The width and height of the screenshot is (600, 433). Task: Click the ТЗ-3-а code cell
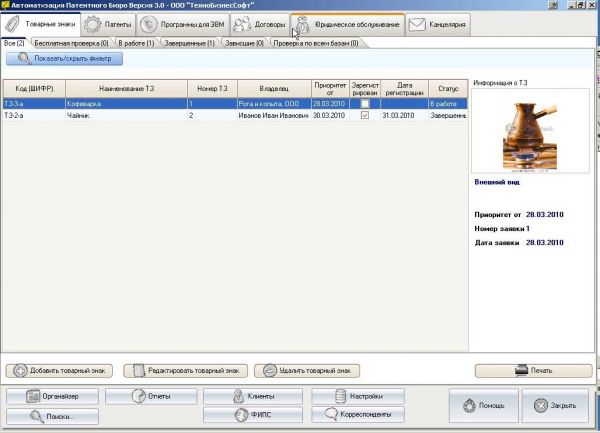(34, 104)
